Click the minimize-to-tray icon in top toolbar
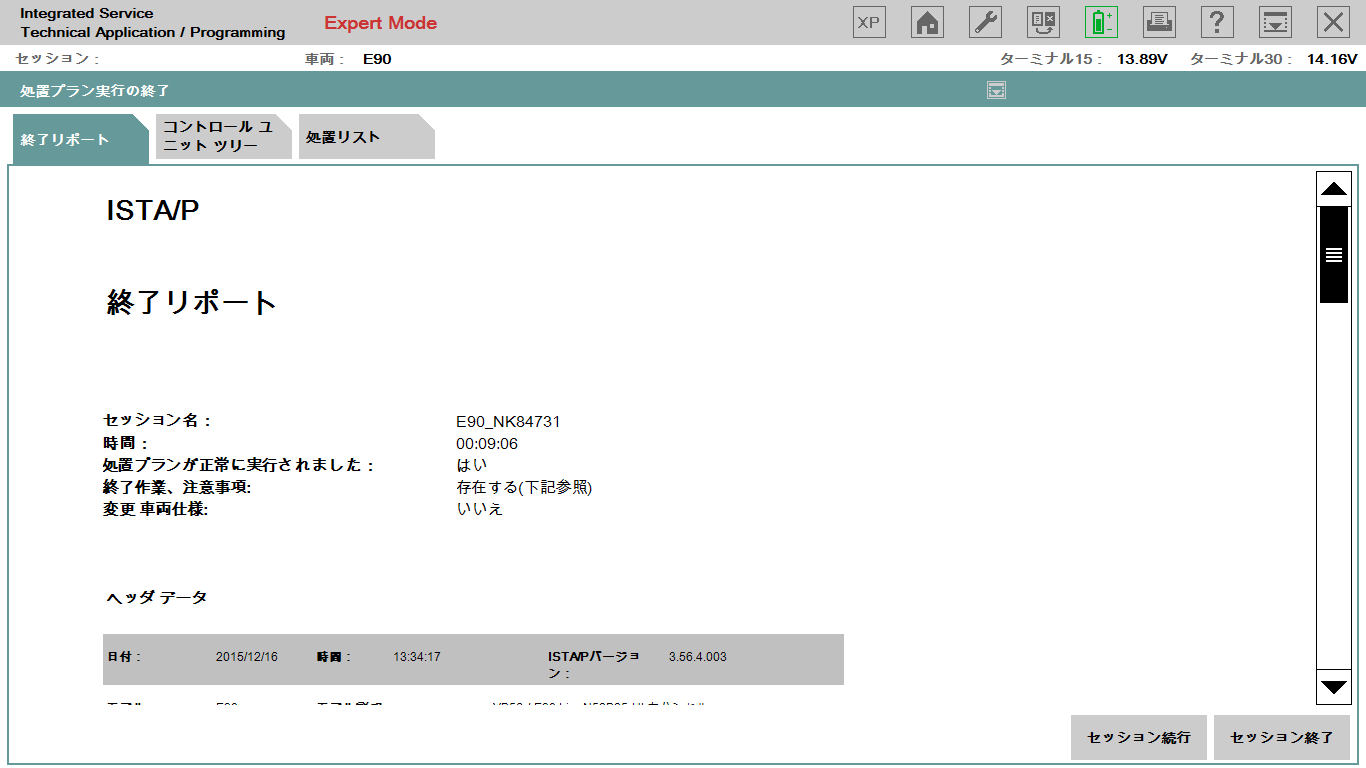The height and width of the screenshot is (768, 1366). pos(1275,22)
